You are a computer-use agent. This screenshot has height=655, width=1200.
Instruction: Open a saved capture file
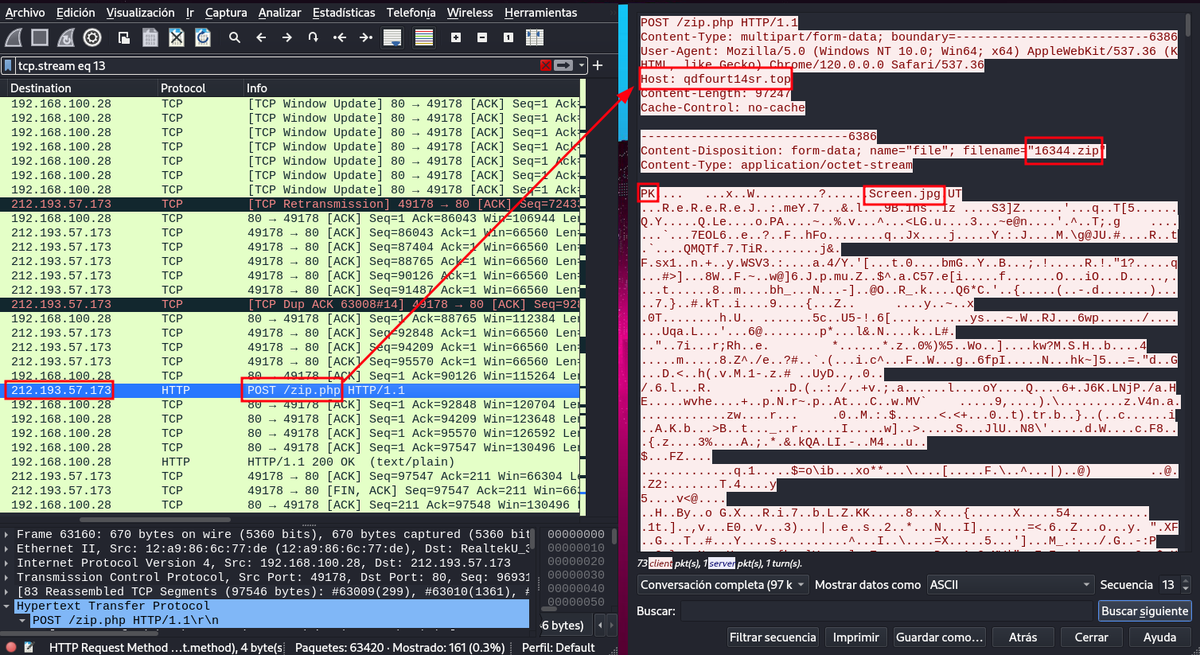[x=124, y=37]
